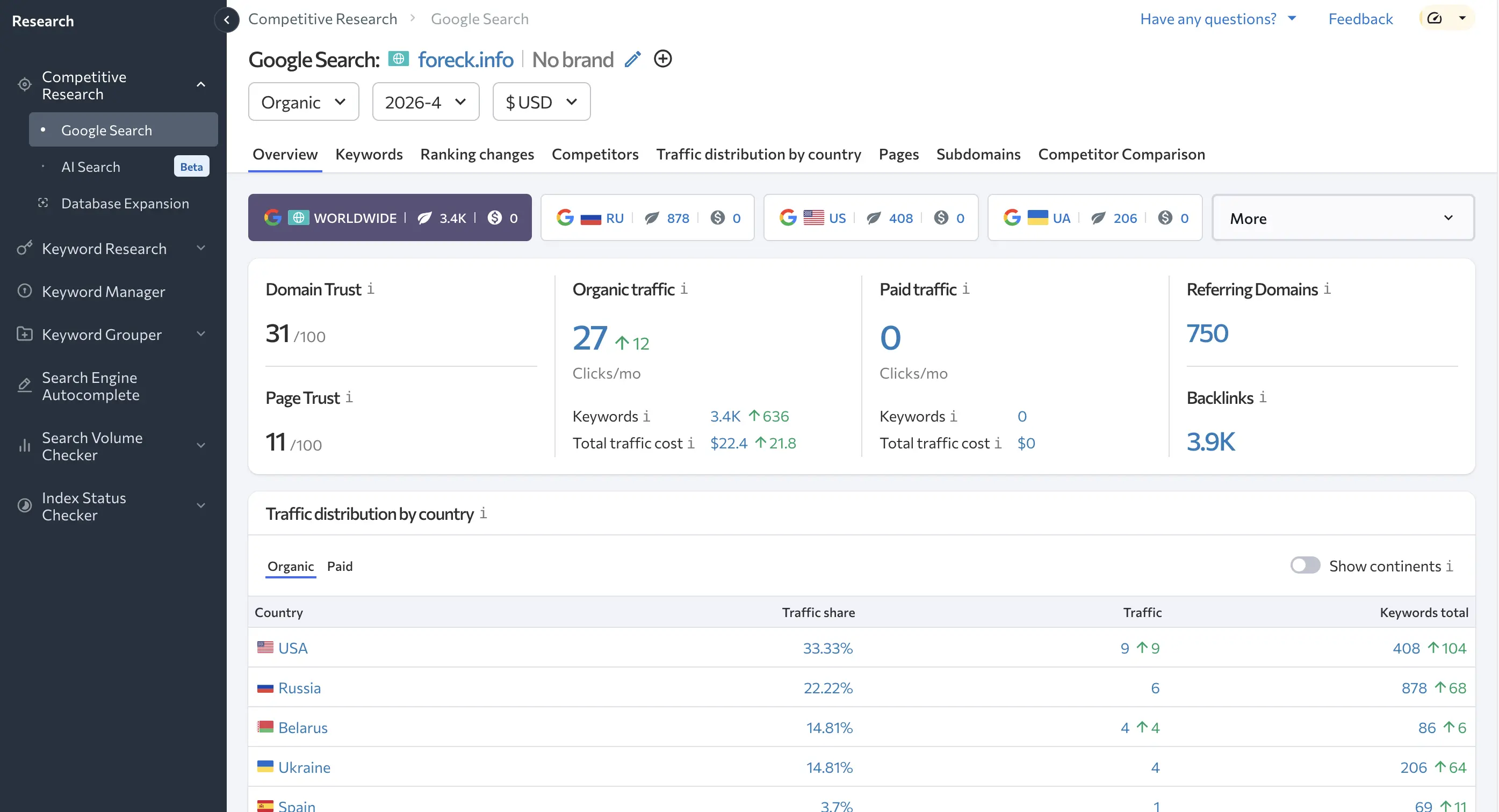This screenshot has width=1499, height=812.
Task: Click the pencil icon to edit brand
Action: (632, 59)
